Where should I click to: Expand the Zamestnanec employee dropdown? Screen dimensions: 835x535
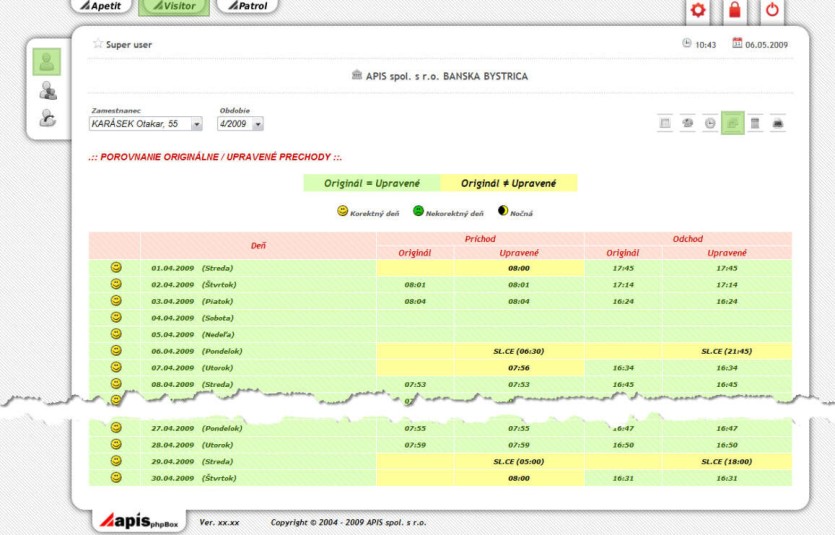196,124
